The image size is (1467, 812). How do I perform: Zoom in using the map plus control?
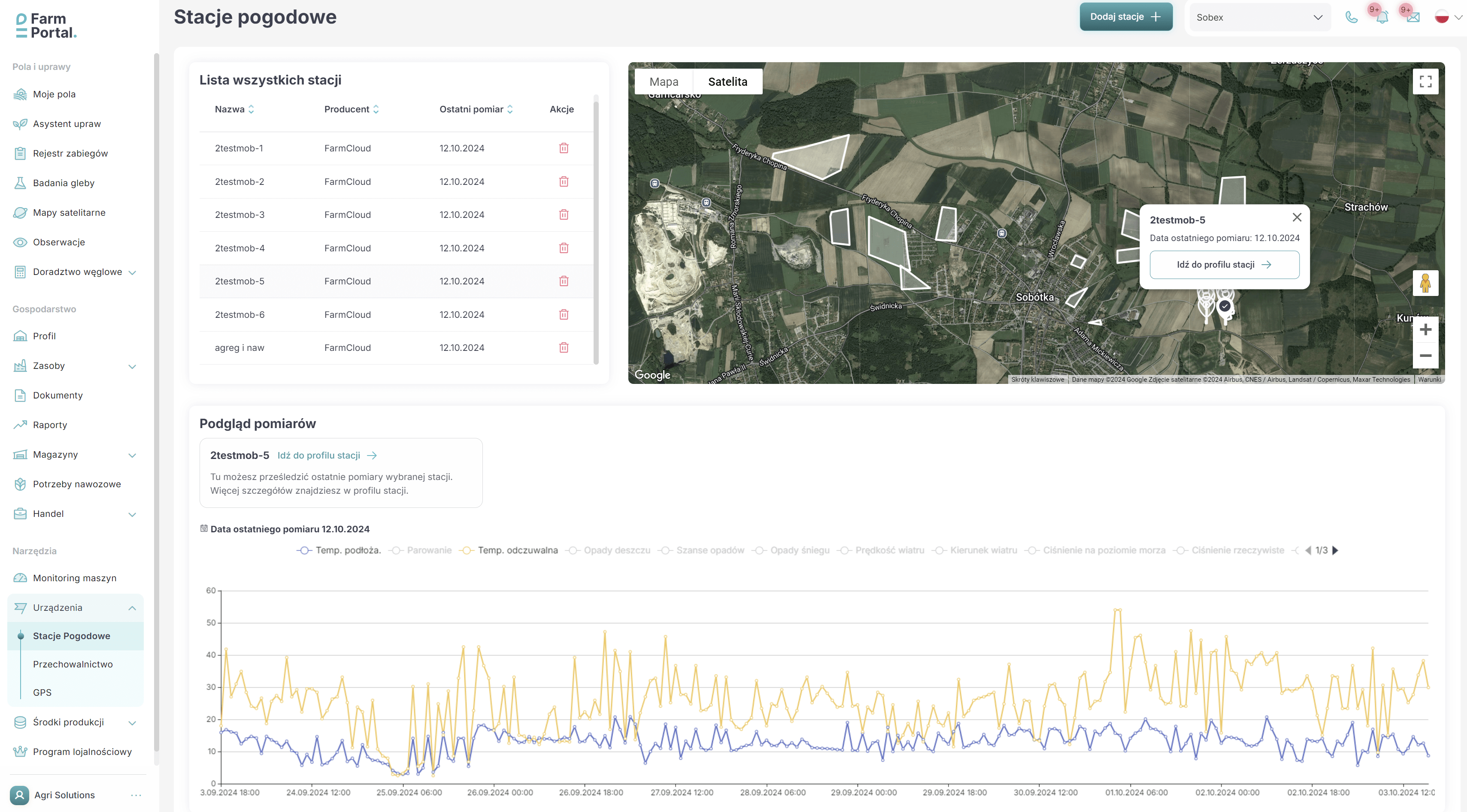pos(1426,329)
